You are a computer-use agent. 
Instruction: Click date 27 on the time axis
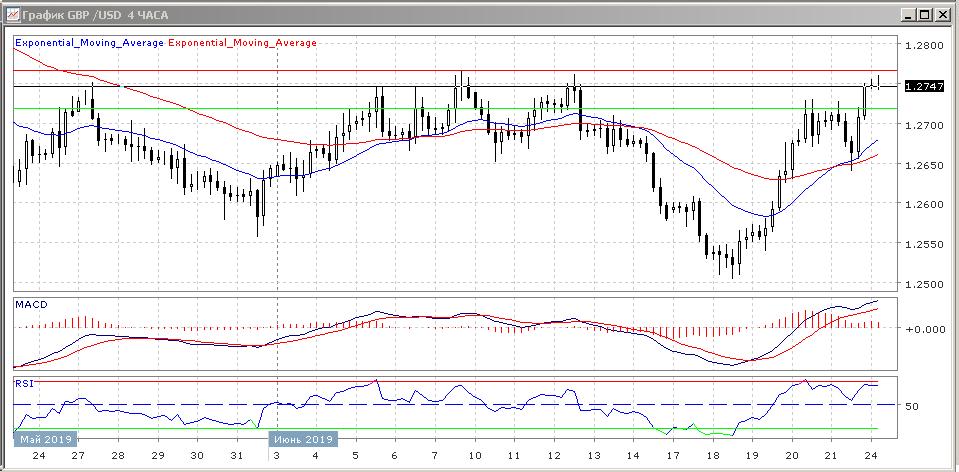coord(76,455)
